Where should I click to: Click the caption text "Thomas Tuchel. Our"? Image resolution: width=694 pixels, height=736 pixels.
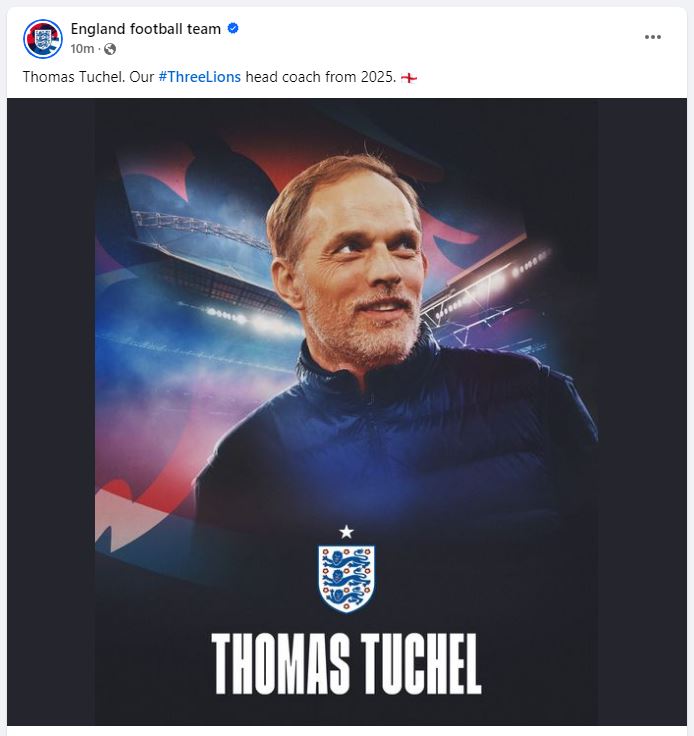click(x=87, y=77)
